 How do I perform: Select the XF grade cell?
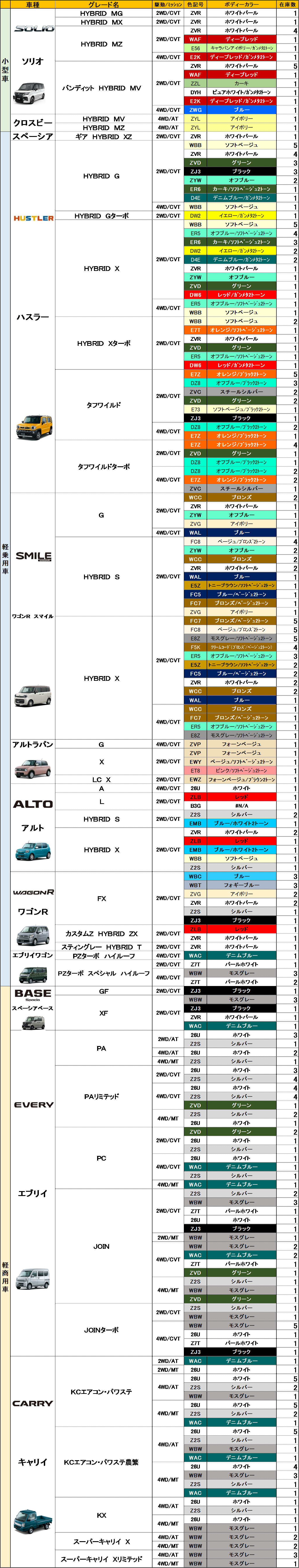pos(103,1013)
